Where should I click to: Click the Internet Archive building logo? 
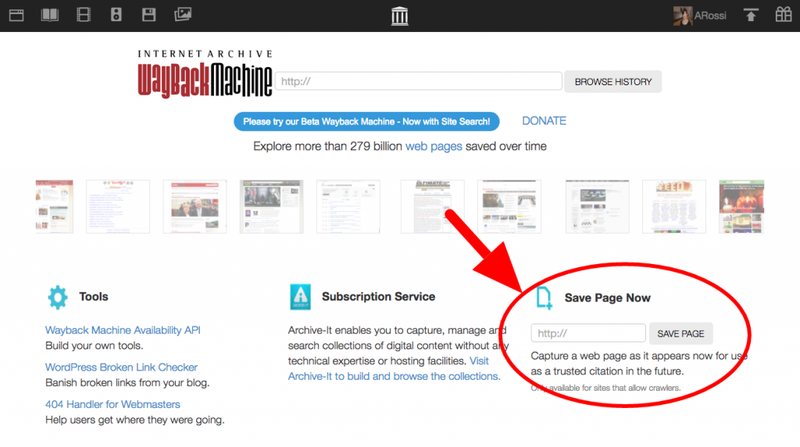pyautogui.click(x=400, y=16)
